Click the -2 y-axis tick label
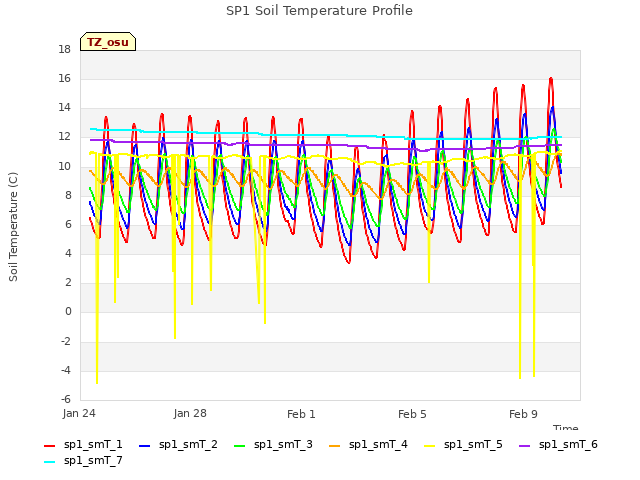Screen dimensions: 640x480 point(66,342)
